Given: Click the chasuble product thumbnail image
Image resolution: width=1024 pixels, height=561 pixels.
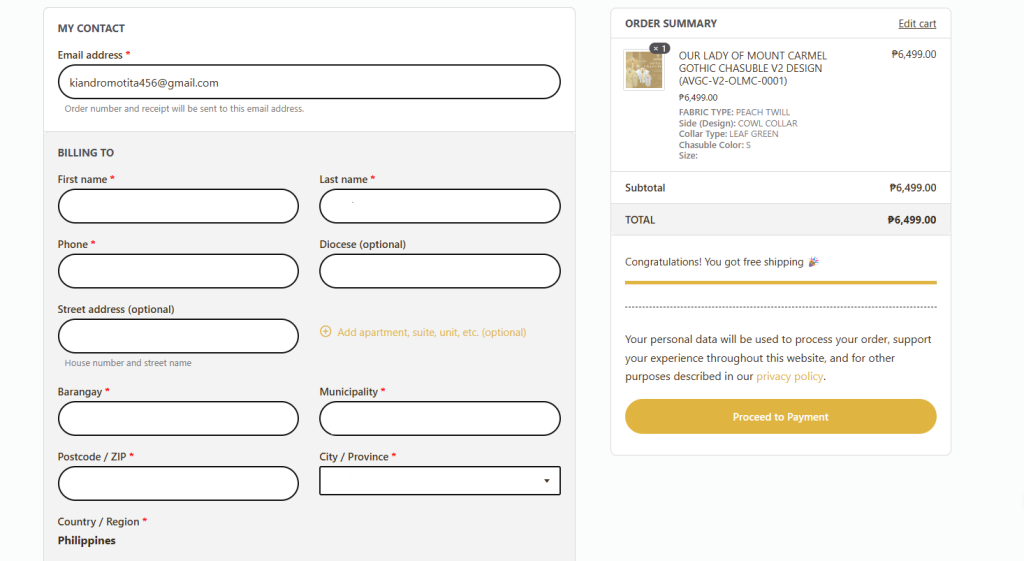Looking at the screenshot, I should pos(644,70).
